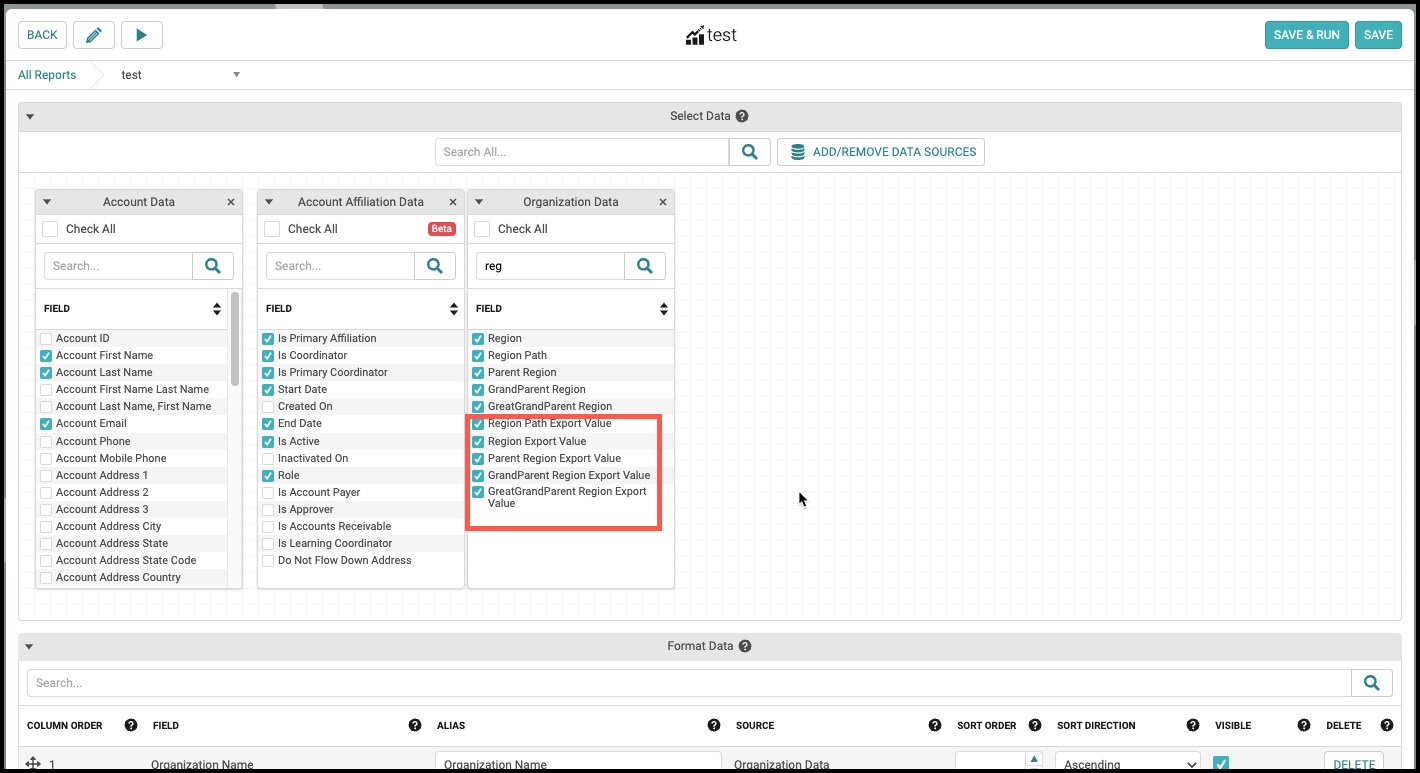
Task: Open the All Reports breadcrumb link
Action: click(x=47, y=75)
